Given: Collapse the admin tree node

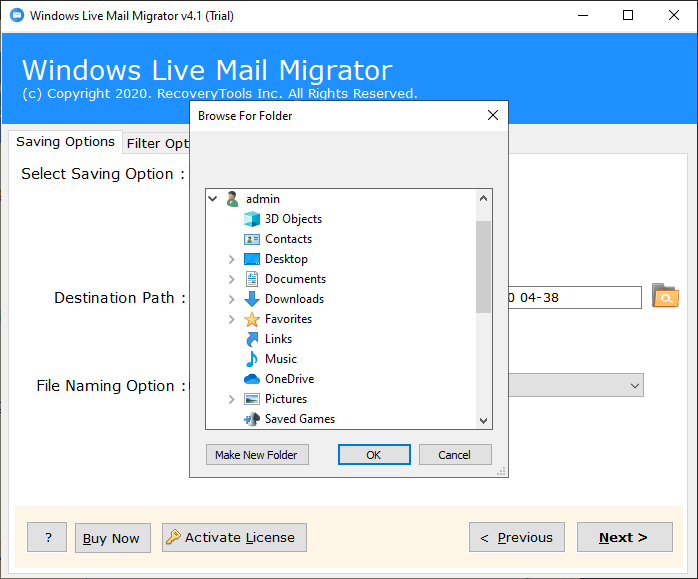Looking at the screenshot, I should tap(213, 198).
